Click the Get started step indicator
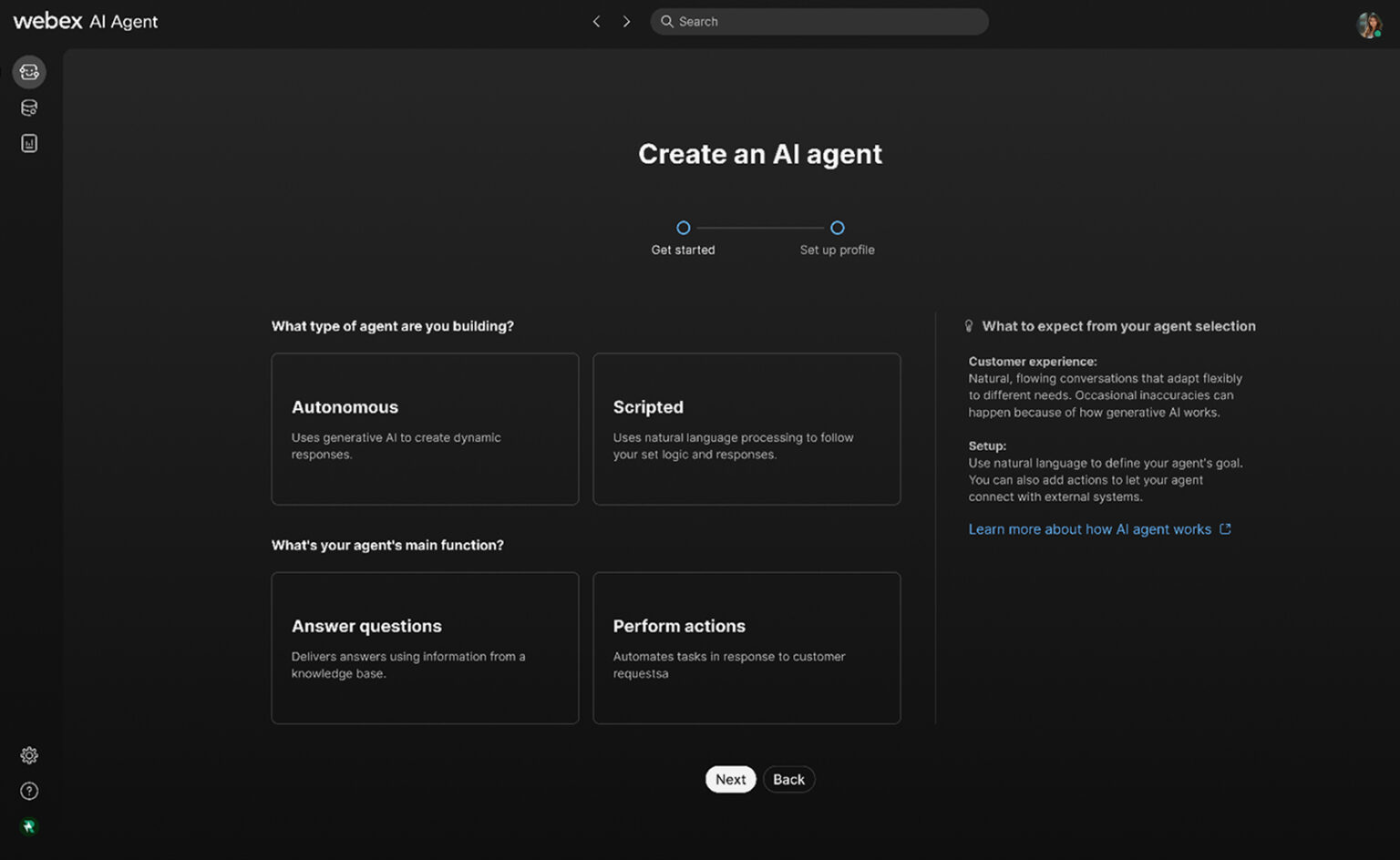1400x860 pixels. [x=683, y=228]
